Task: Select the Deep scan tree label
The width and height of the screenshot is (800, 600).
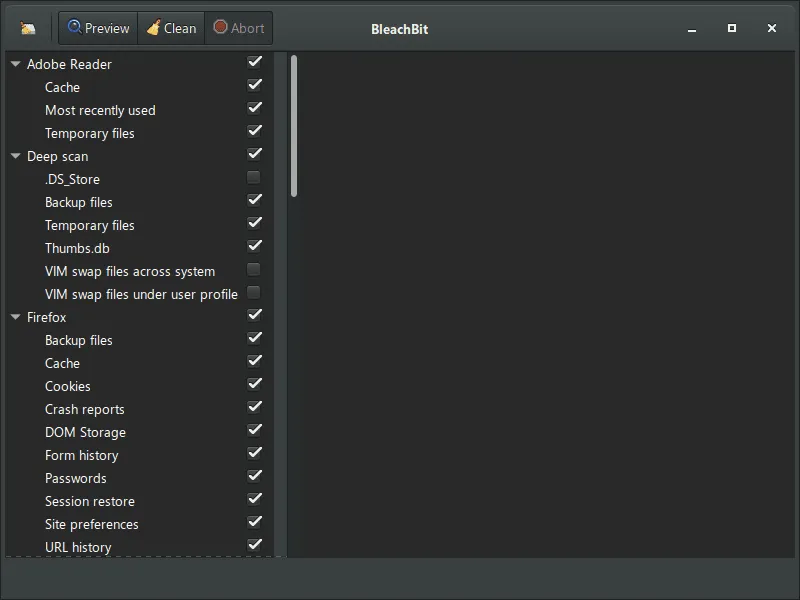Action: [58, 156]
